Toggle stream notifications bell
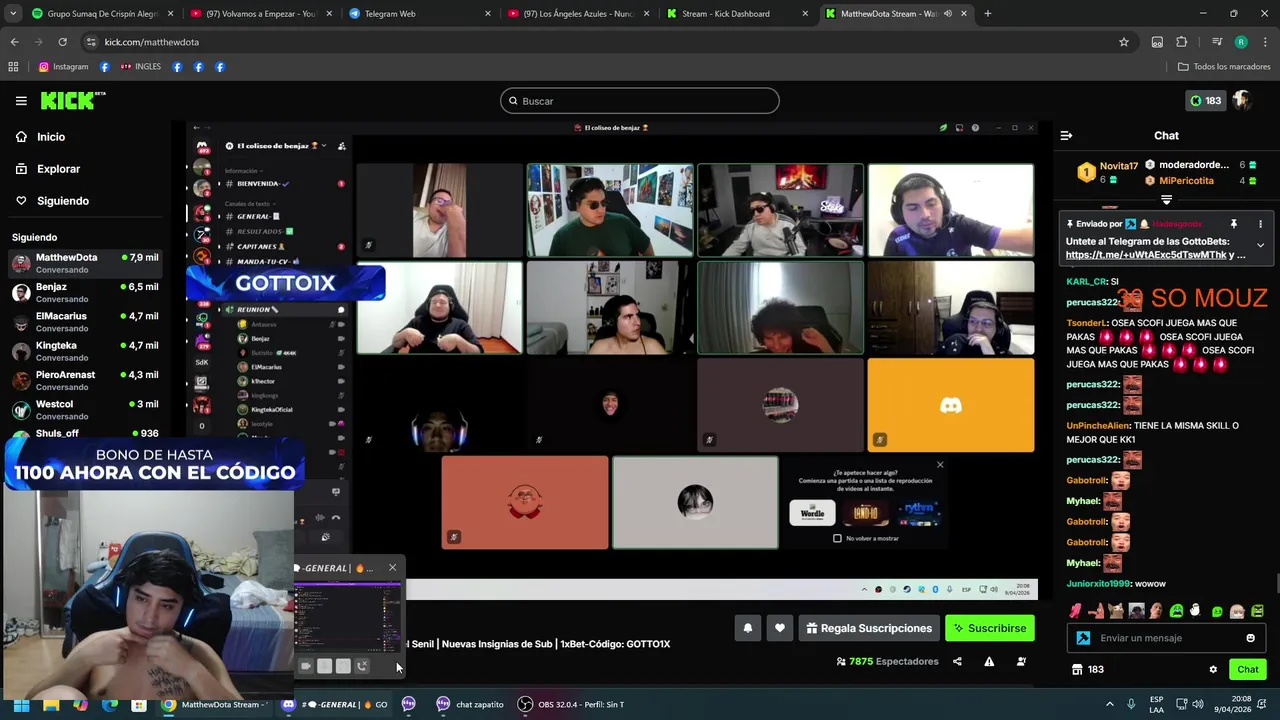The height and width of the screenshot is (720, 1280). click(x=747, y=628)
